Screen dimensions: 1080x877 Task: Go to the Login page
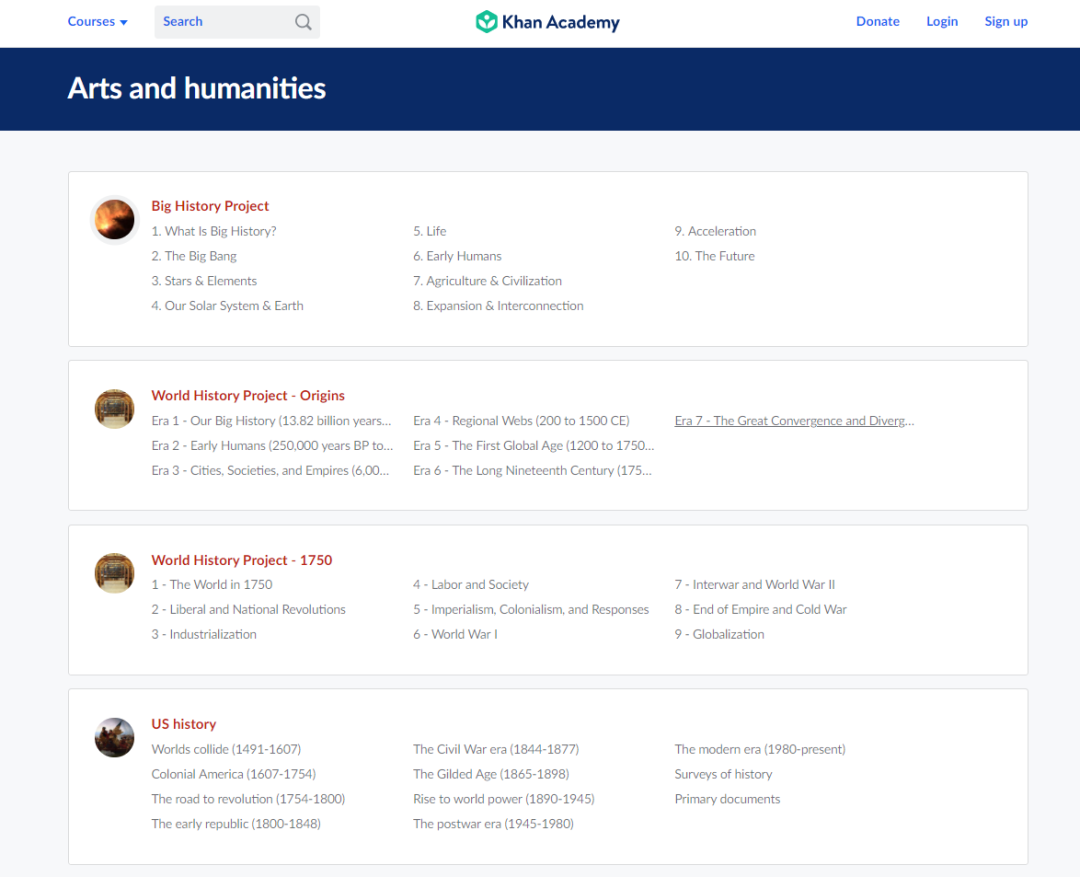[942, 21]
